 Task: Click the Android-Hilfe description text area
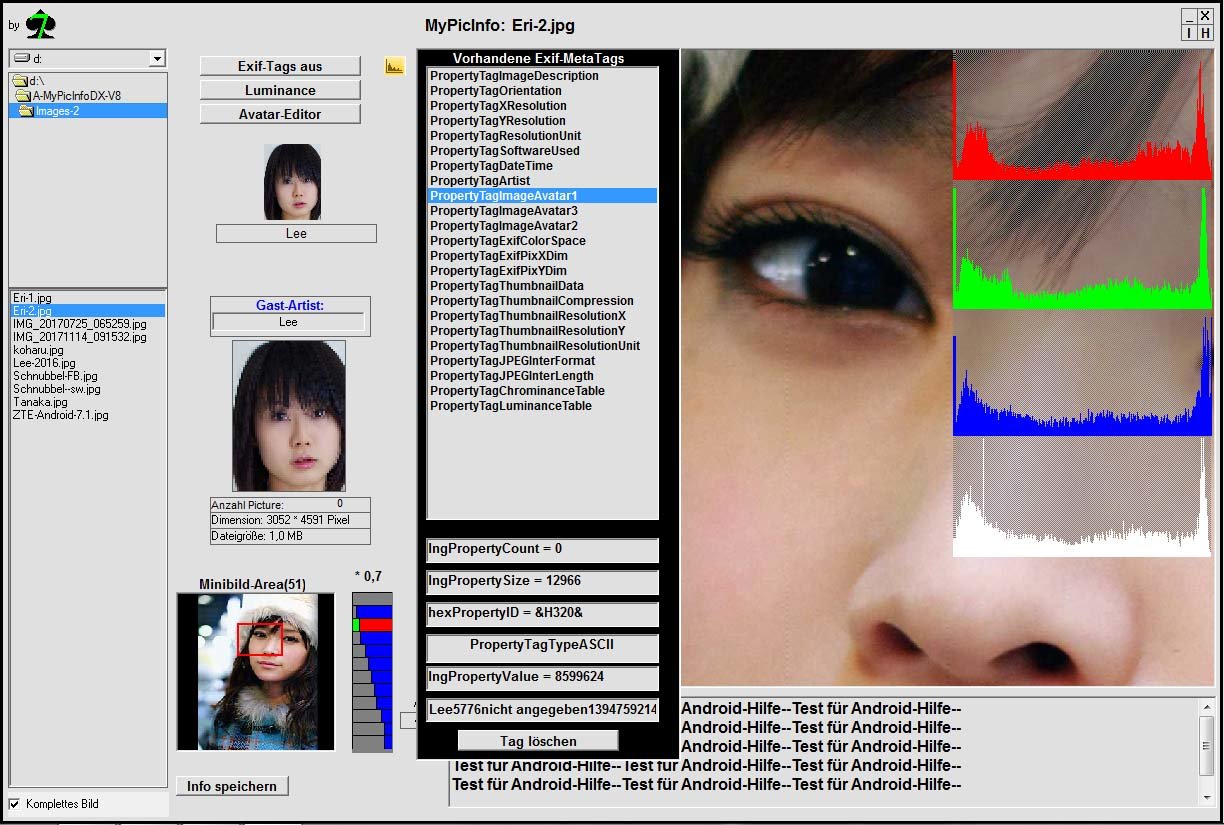822,750
